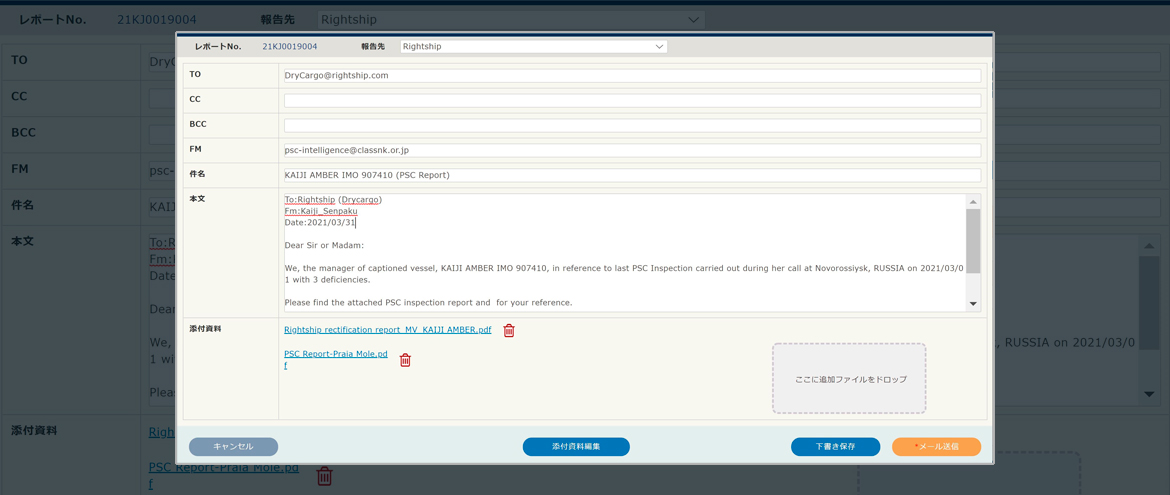Open Rightship rectification report PDF link
1170x495 pixels.
(x=387, y=329)
